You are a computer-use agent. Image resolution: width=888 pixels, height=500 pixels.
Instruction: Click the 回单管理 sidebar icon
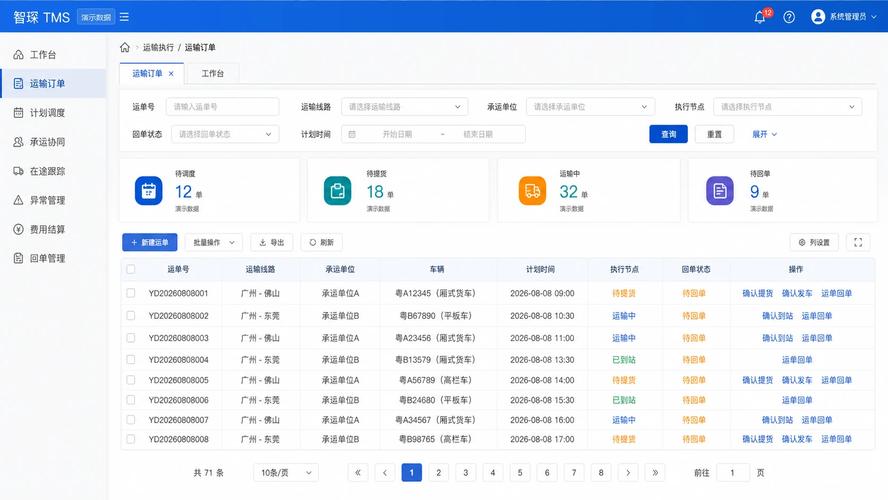[18, 258]
